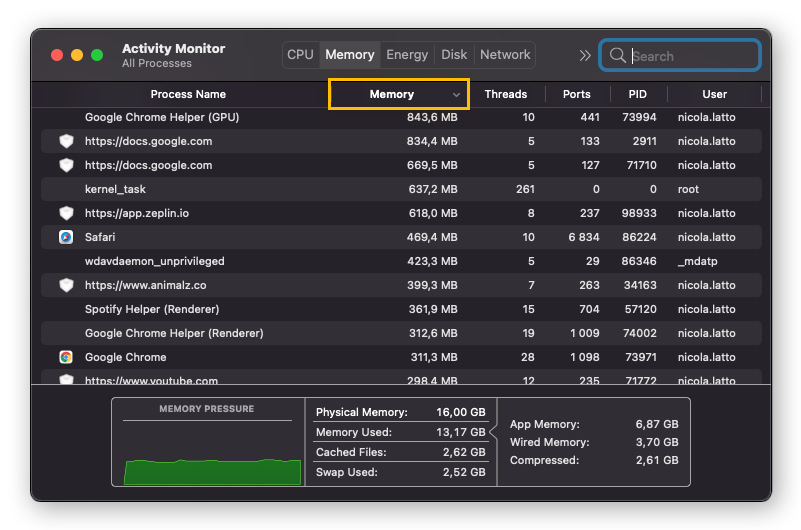
Task: Click the Physical Memory 16,00 GB row
Action: (x=400, y=412)
